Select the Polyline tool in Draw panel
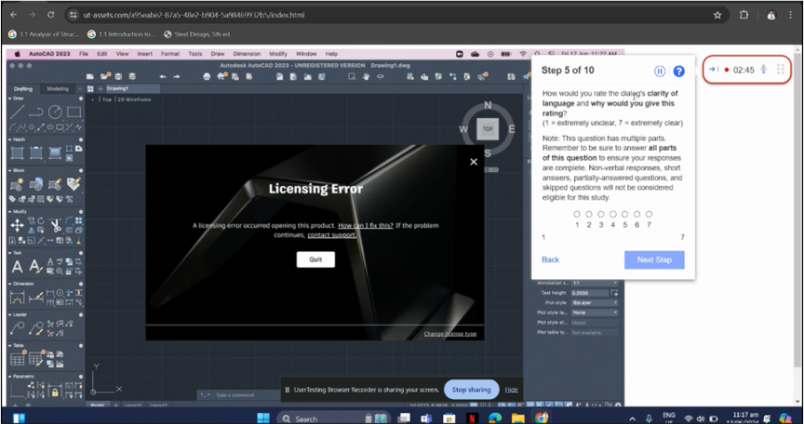Image resolution: width=804 pixels, height=424 pixels. pyautogui.click(x=35, y=111)
